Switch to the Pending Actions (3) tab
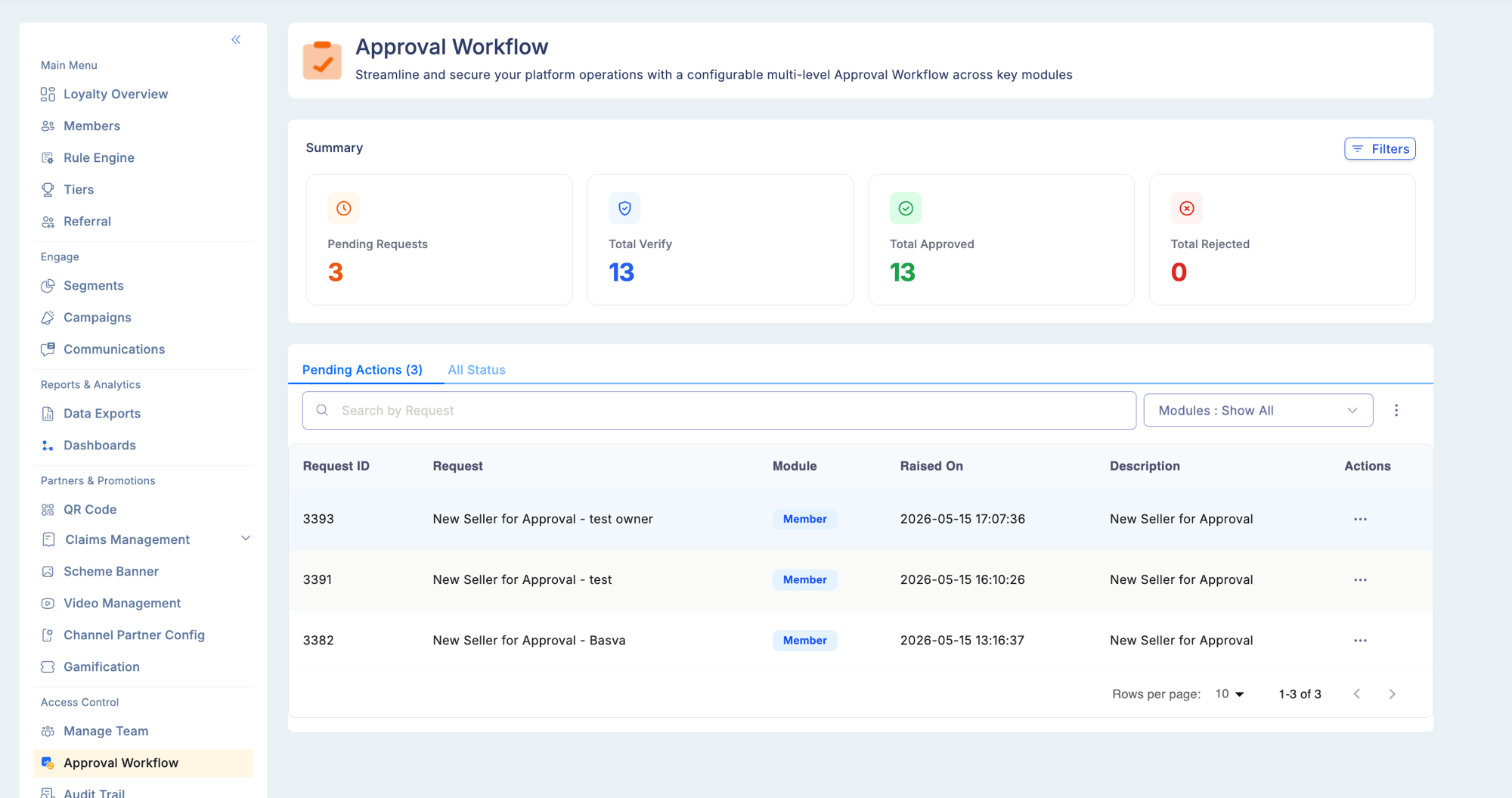Screen dimensions: 1512x798 [x=362, y=370]
